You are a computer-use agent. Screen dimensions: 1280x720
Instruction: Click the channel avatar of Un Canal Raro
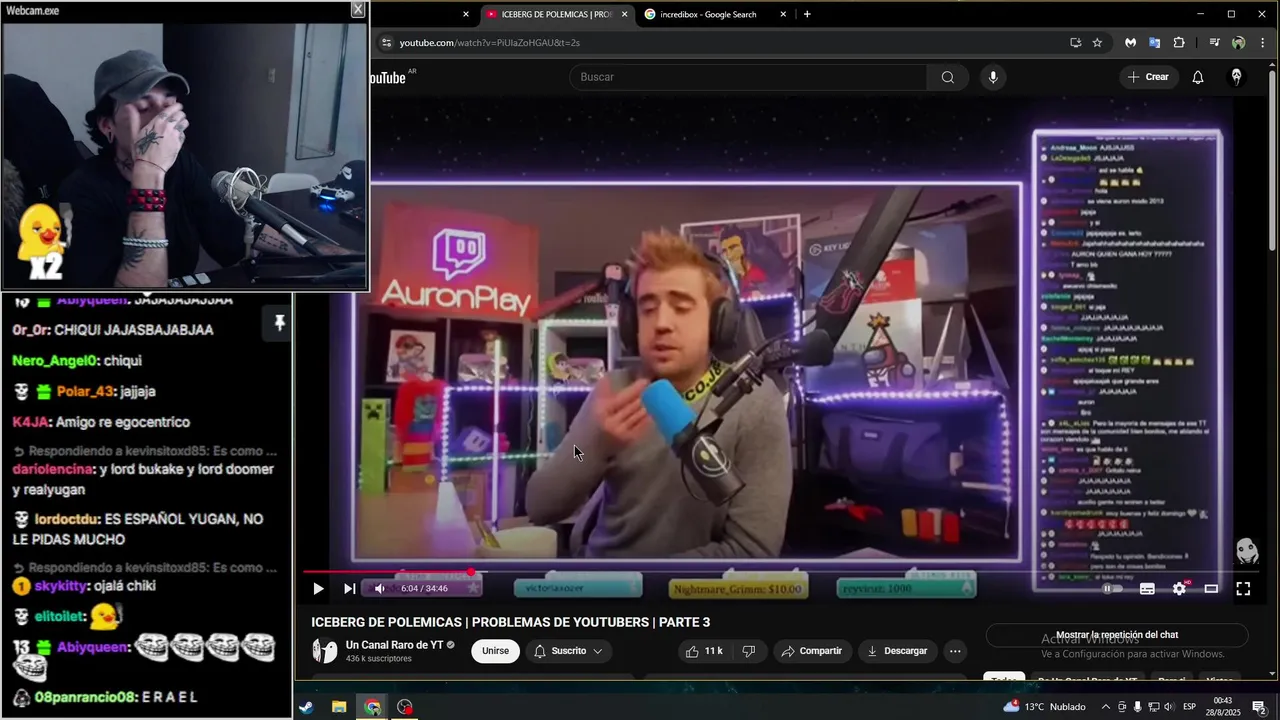point(325,651)
